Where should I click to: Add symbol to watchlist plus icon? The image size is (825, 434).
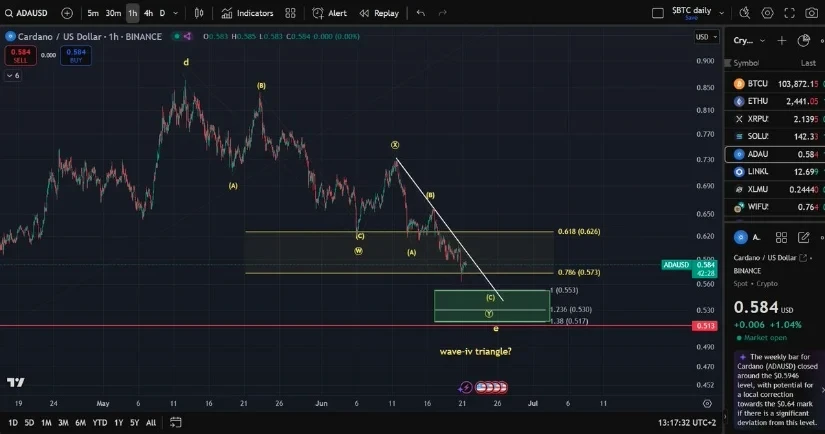pos(782,41)
